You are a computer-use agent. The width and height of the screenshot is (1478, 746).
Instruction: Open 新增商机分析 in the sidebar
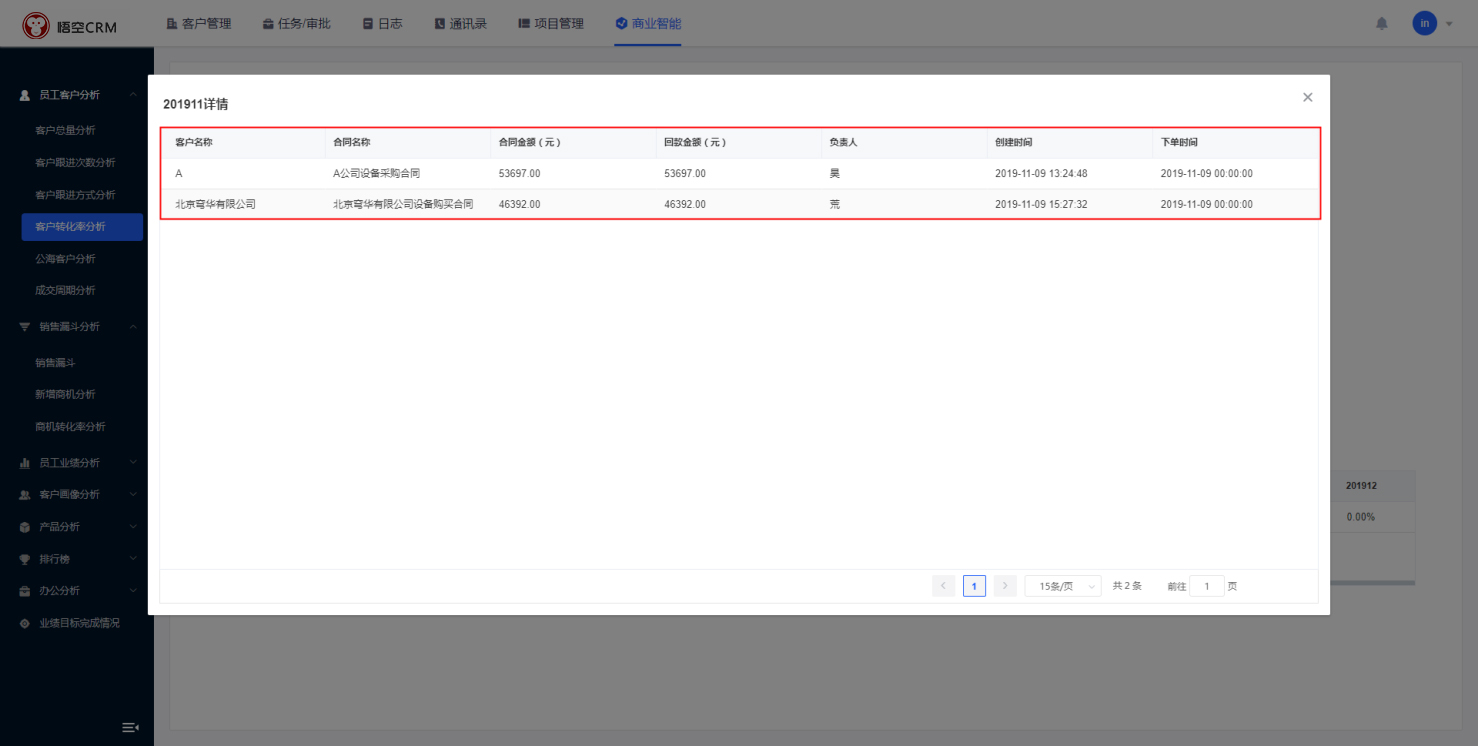[x=65, y=395]
